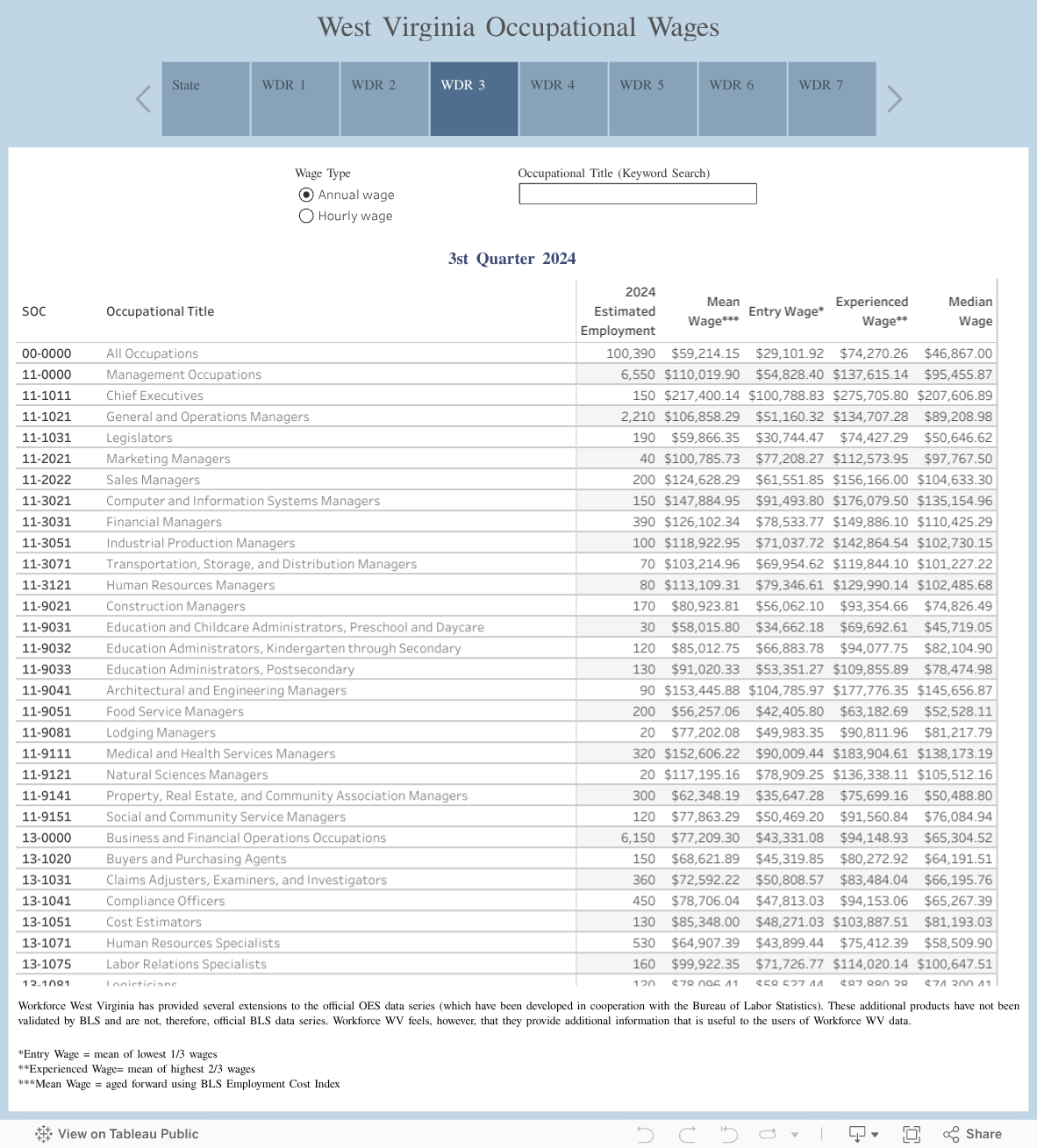Click the Refresh data icon
Screen dimensions: 1037x1148
[x=769, y=1133]
